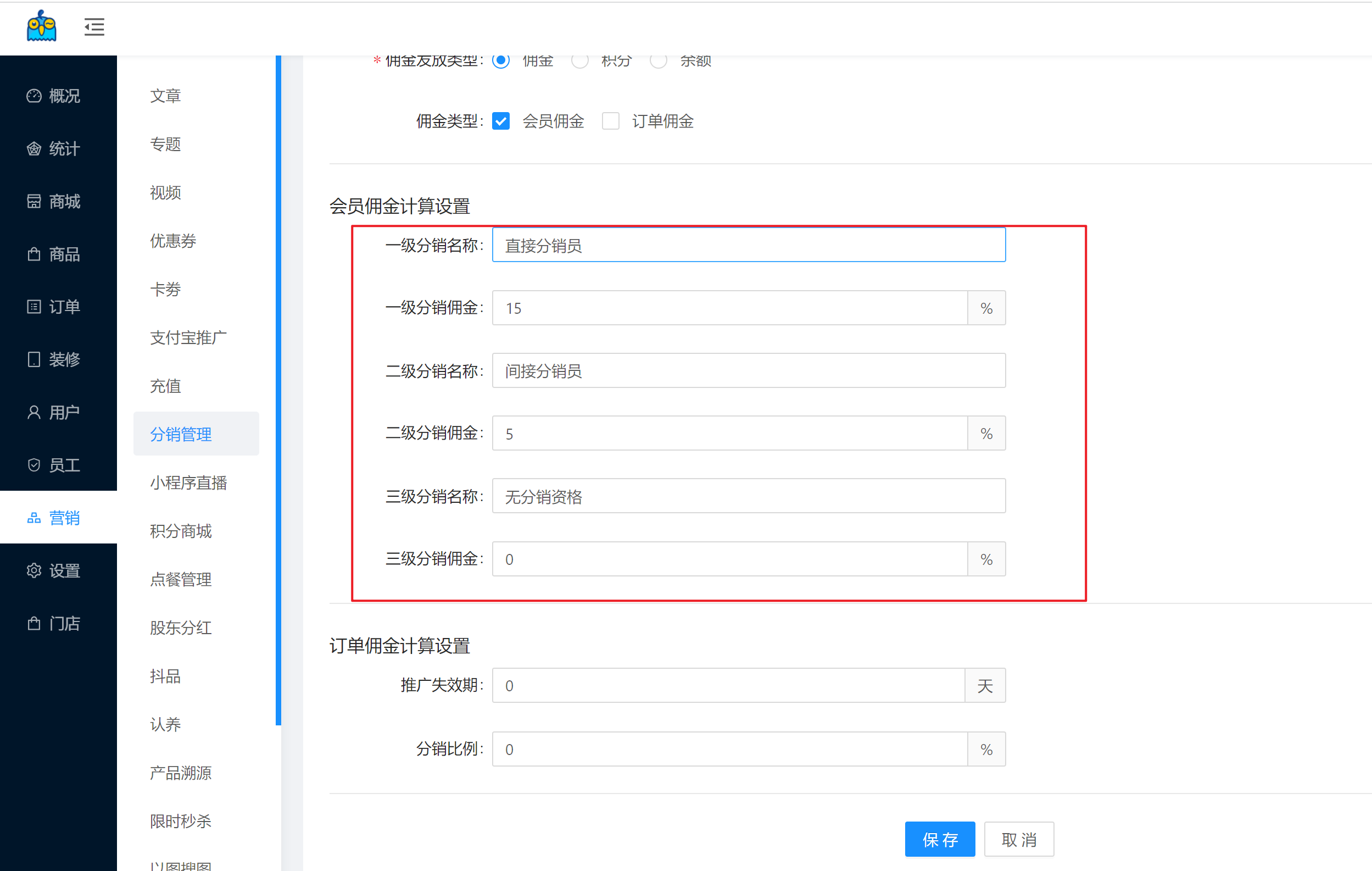
Task: Open 用户 users icon in sidebar
Action: click(x=34, y=412)
